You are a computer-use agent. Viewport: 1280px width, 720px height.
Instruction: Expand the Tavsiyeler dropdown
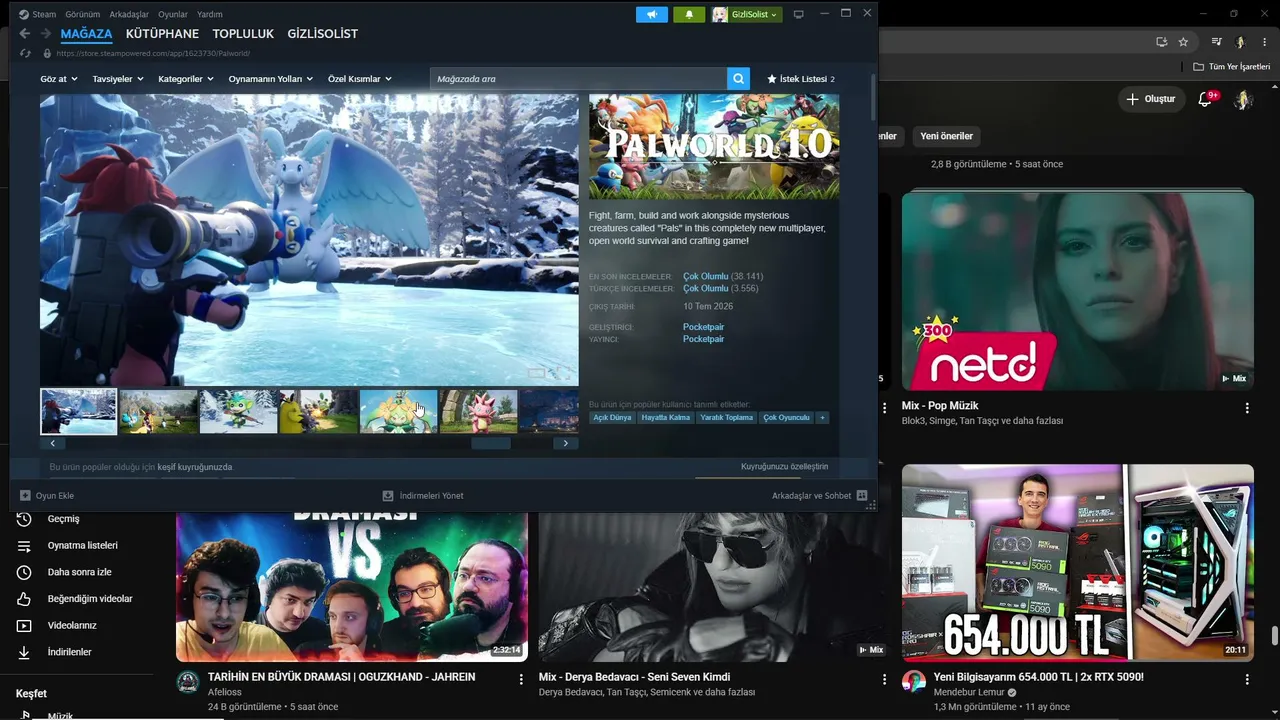coord(118,79)
